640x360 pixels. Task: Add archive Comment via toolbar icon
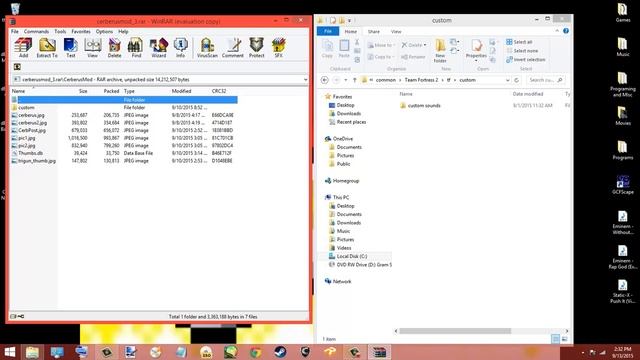(233, 48)
